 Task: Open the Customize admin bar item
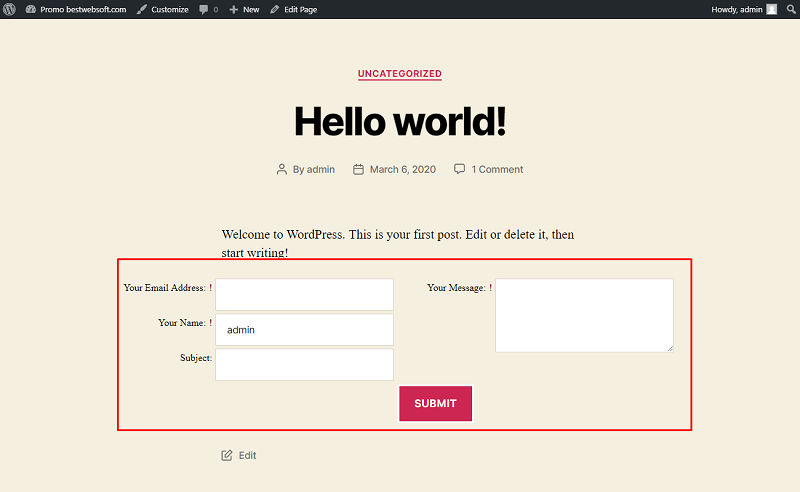click(x=163, y=9)
